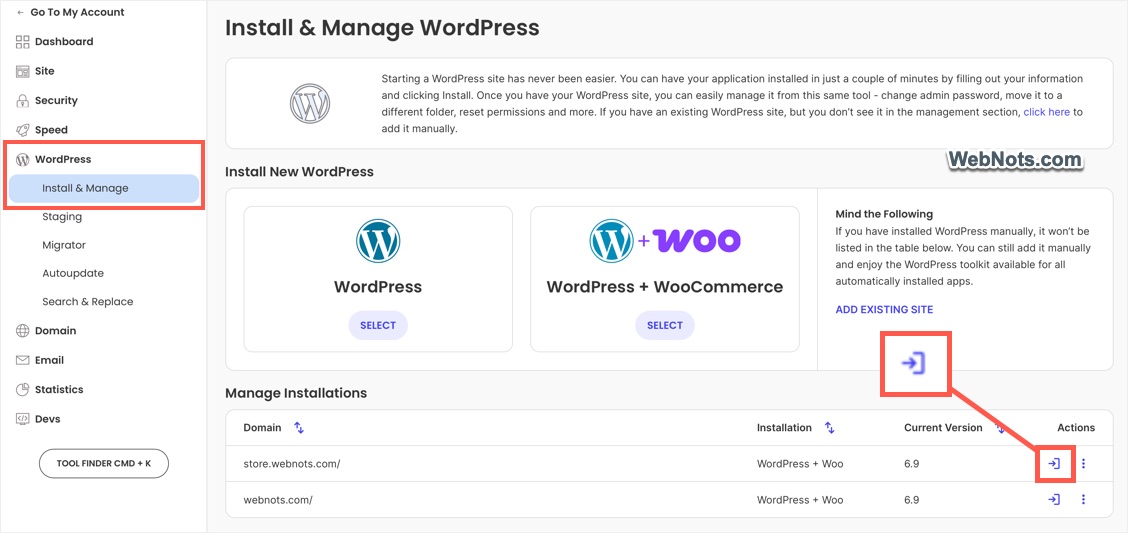Follow the 'click here' link in description
Image resolution: width=1128 pixels, height=533 pixels.
click(x=1047, y=112)
